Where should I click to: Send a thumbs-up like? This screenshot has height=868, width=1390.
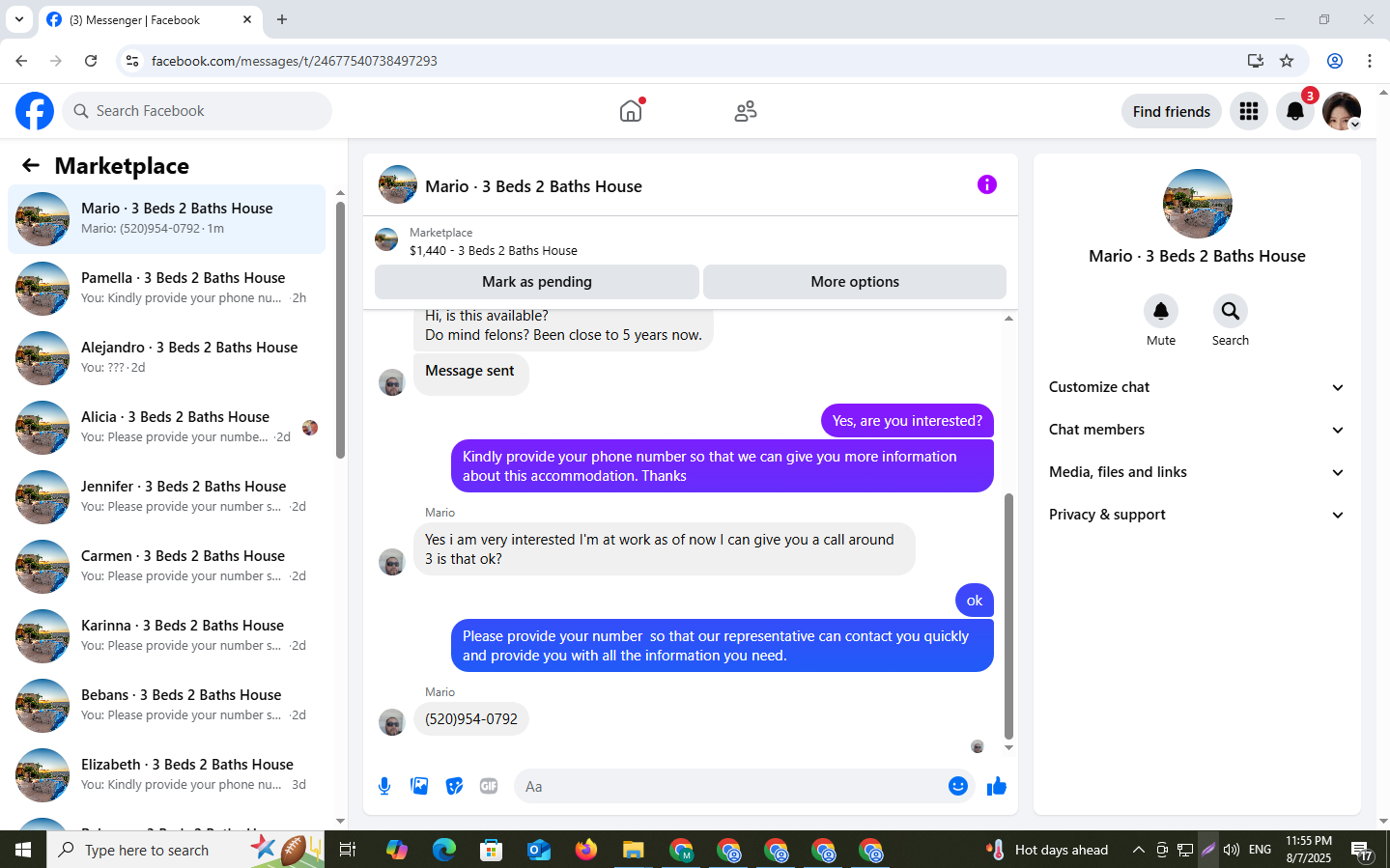click(997, 786)
